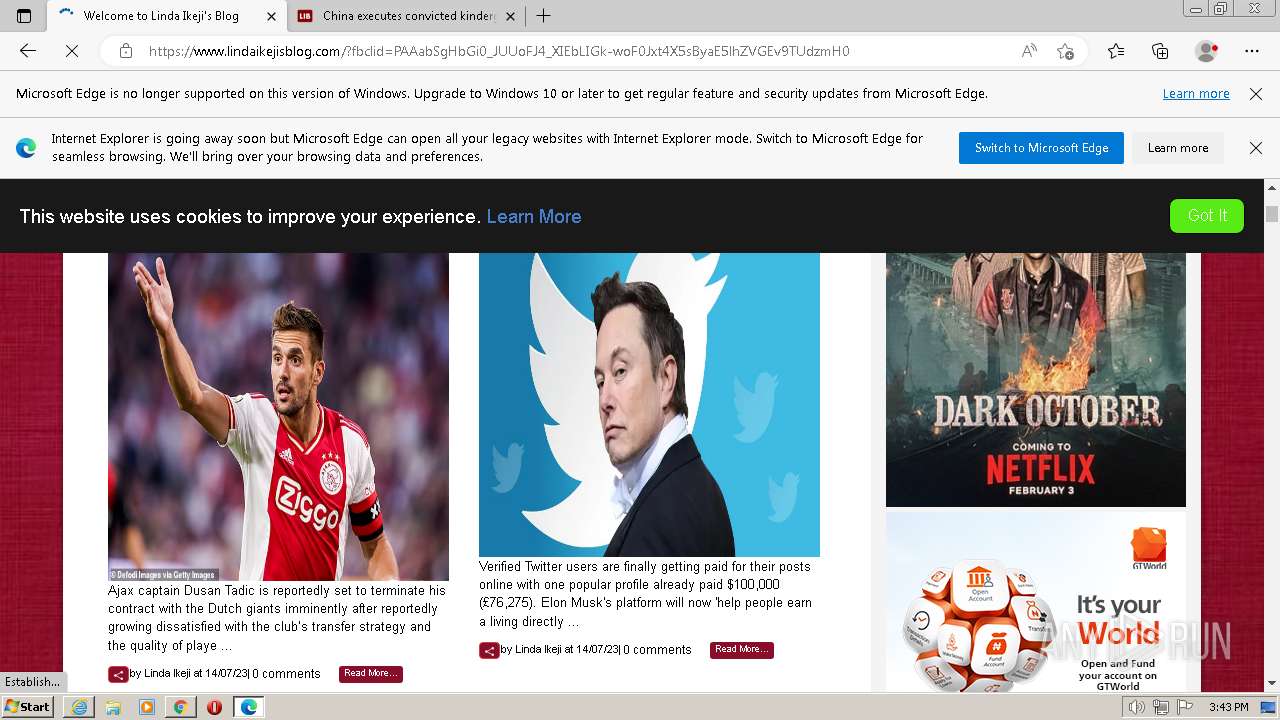Stop loading the page

[x=72, y=51]
